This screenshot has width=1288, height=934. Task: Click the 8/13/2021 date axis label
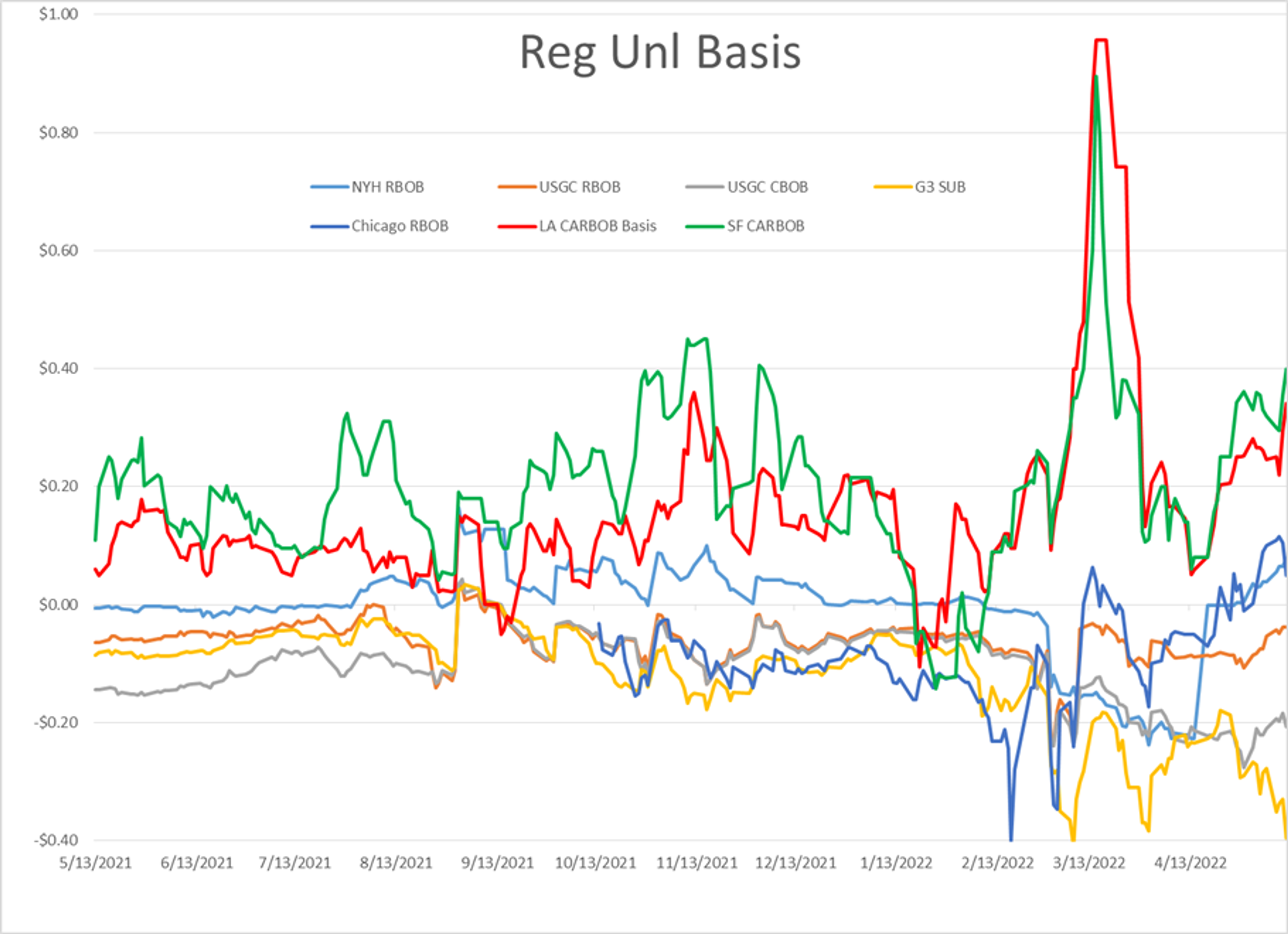pyautogui.click(x=396, y=863)
